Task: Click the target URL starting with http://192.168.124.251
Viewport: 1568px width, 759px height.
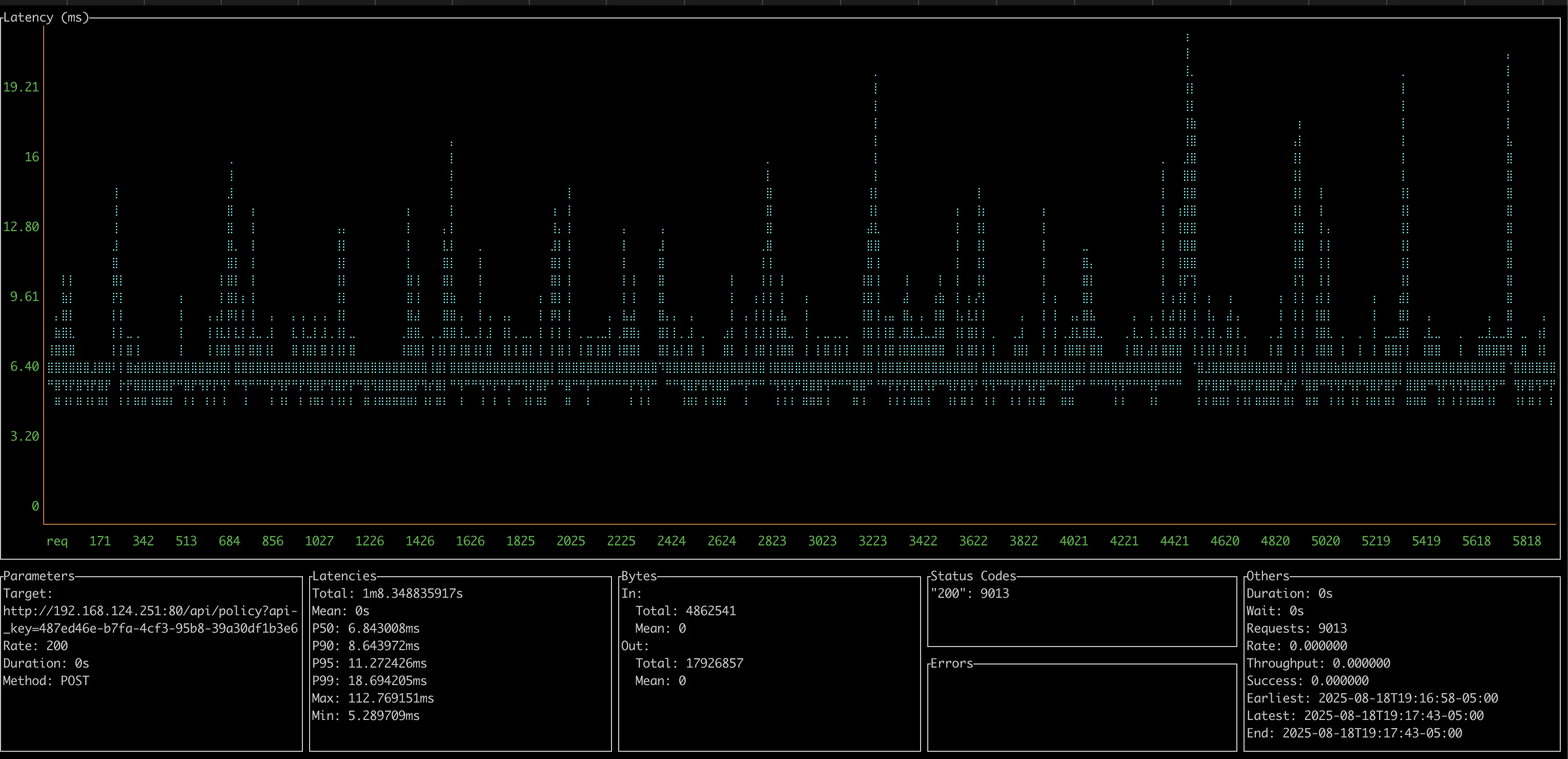Action: (x=150, y=611)
